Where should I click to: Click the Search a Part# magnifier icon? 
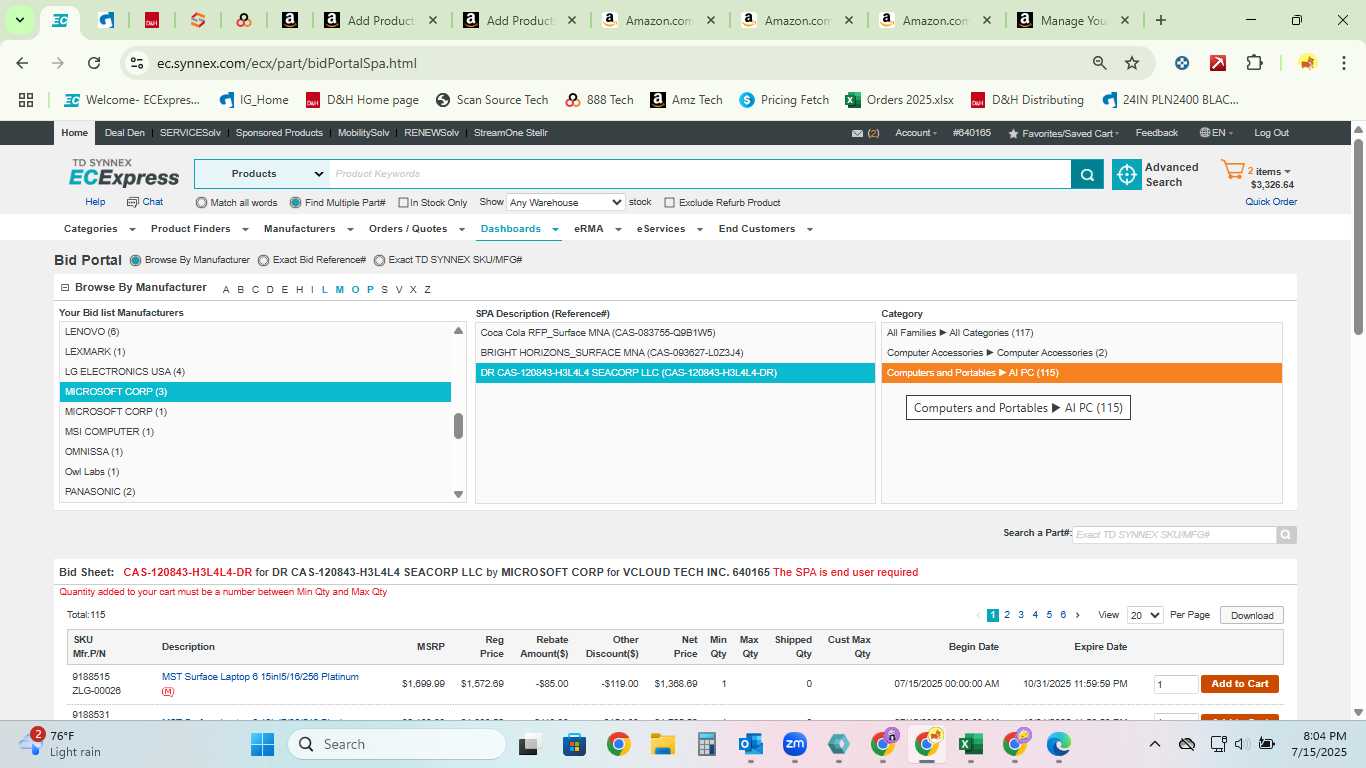pos(1287,535)
